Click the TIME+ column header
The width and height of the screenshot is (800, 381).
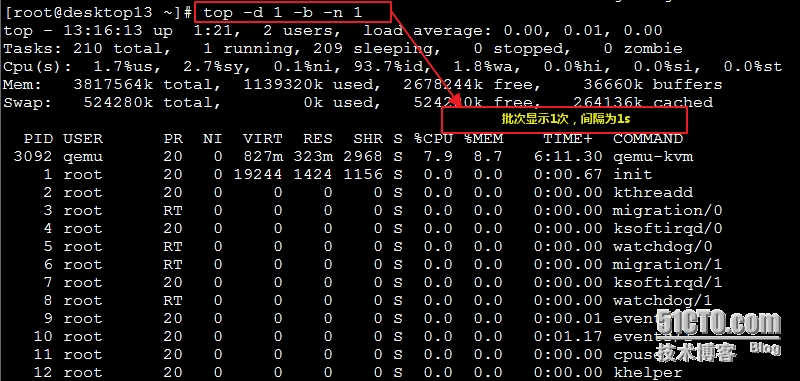click(x=572, y=139)
